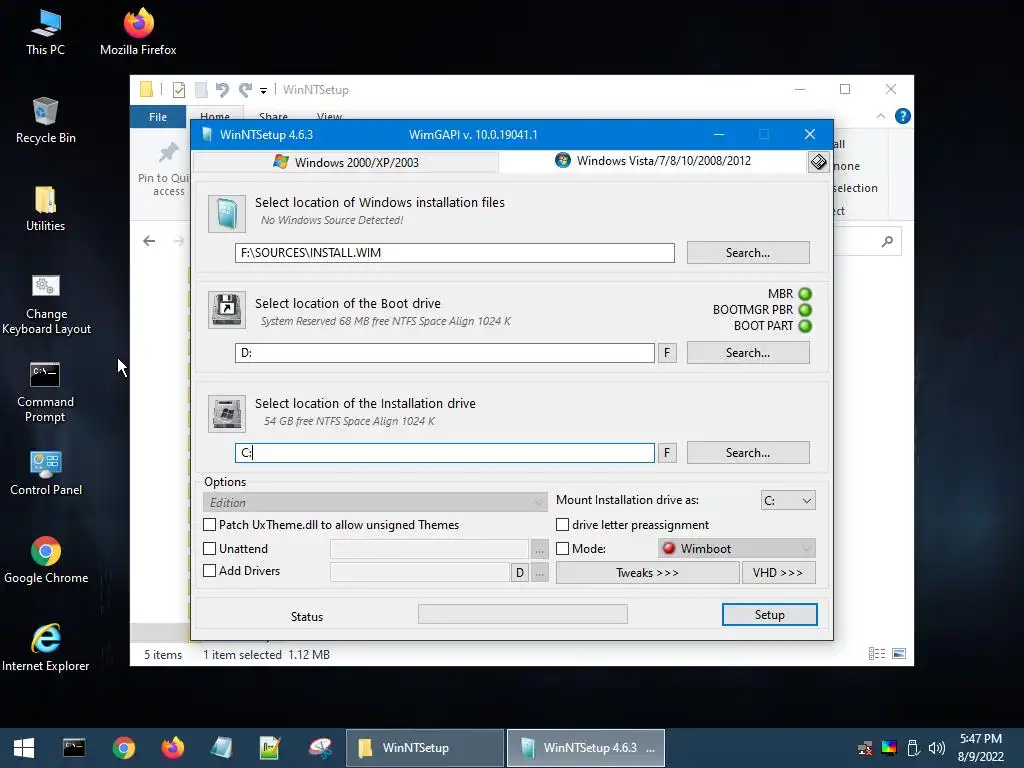1024x768 pixels.
Task: Enable drive letter preassignment checkbox
Action: pyautogui.click(x=562, y=524)
